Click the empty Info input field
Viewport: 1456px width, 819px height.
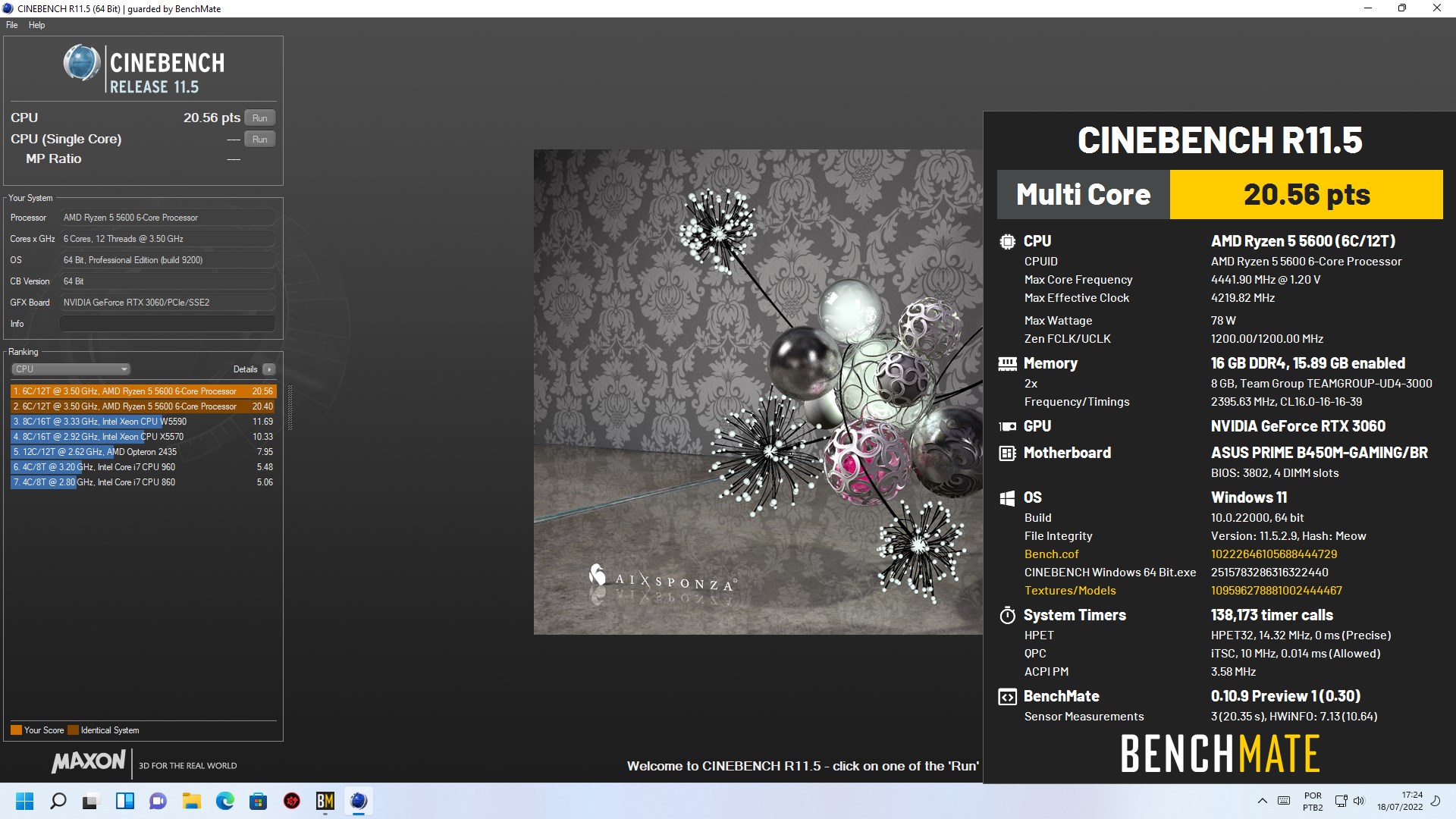tap(167, 324)
